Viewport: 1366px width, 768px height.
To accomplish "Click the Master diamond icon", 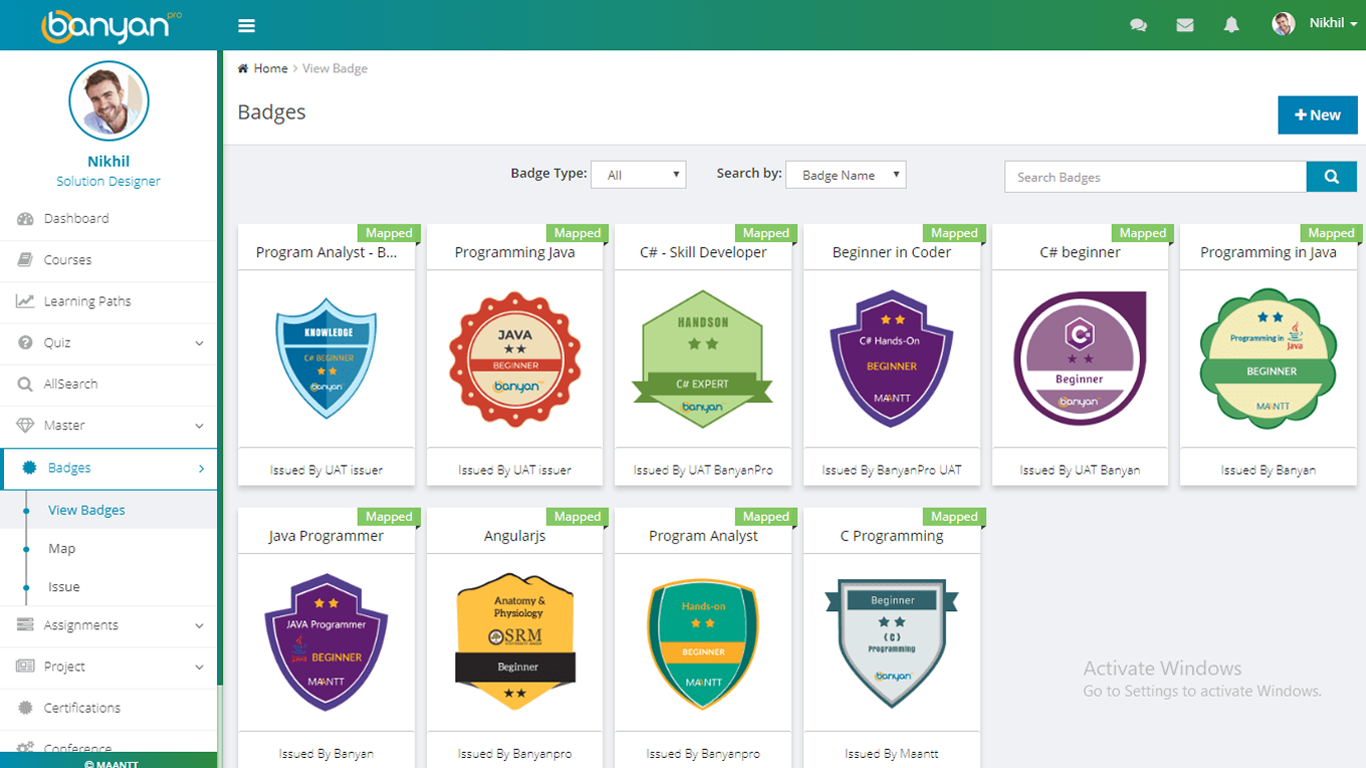I will pyautogui.click(x=25, y=425).
